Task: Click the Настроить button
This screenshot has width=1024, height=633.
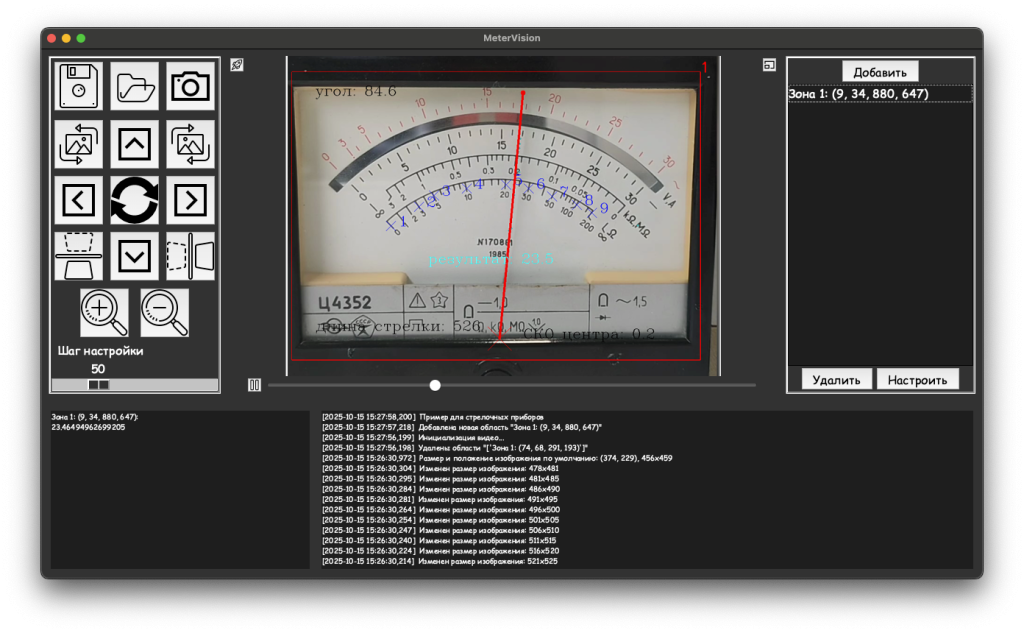Action: pos(917,380)
